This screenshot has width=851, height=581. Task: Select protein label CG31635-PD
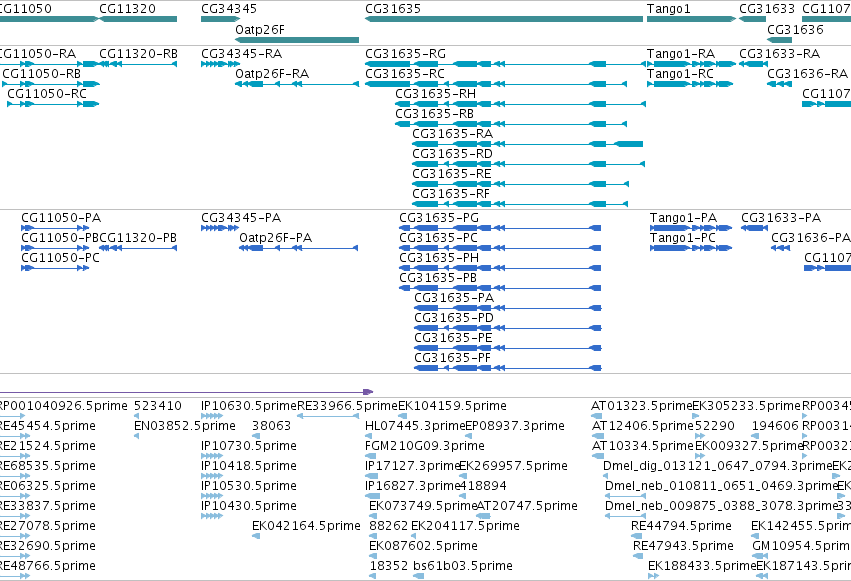click(454, 318)
